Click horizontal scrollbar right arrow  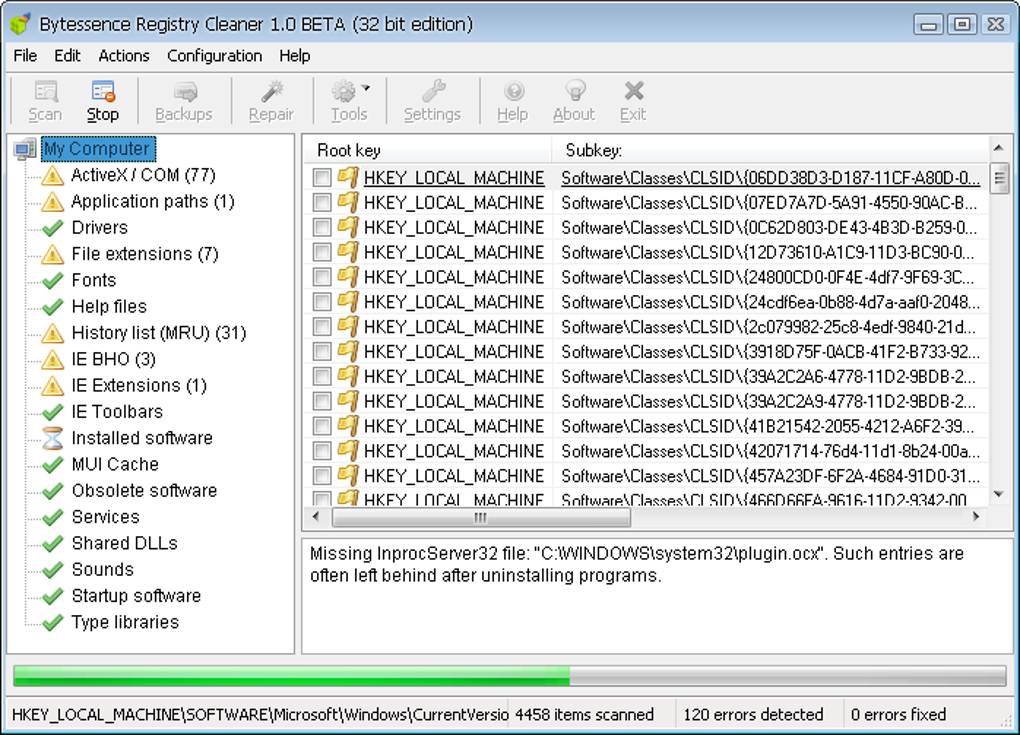click(x=976, y=517)
